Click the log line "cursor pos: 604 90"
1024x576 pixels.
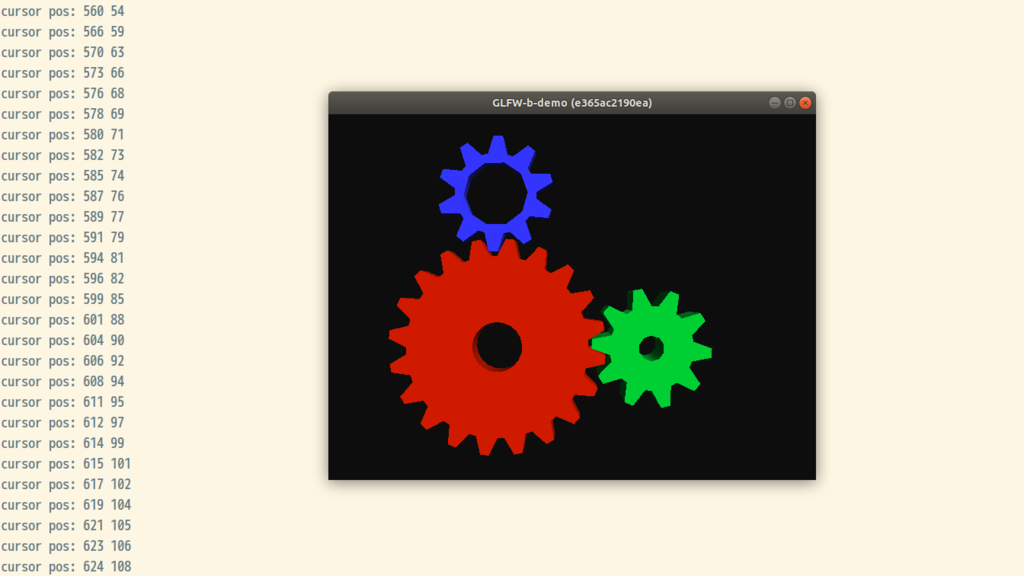click(x=63, y=340)
